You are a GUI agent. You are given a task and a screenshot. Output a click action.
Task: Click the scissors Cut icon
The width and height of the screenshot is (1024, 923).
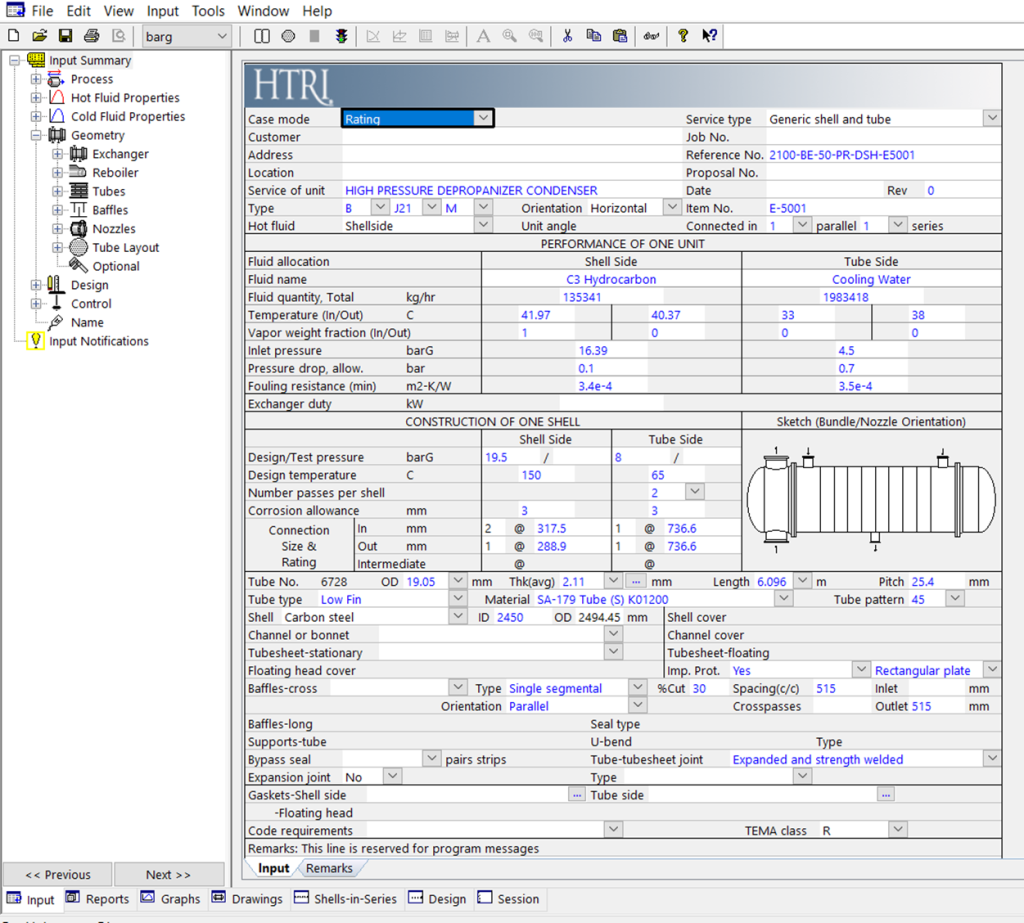click(x=567, y=36)
